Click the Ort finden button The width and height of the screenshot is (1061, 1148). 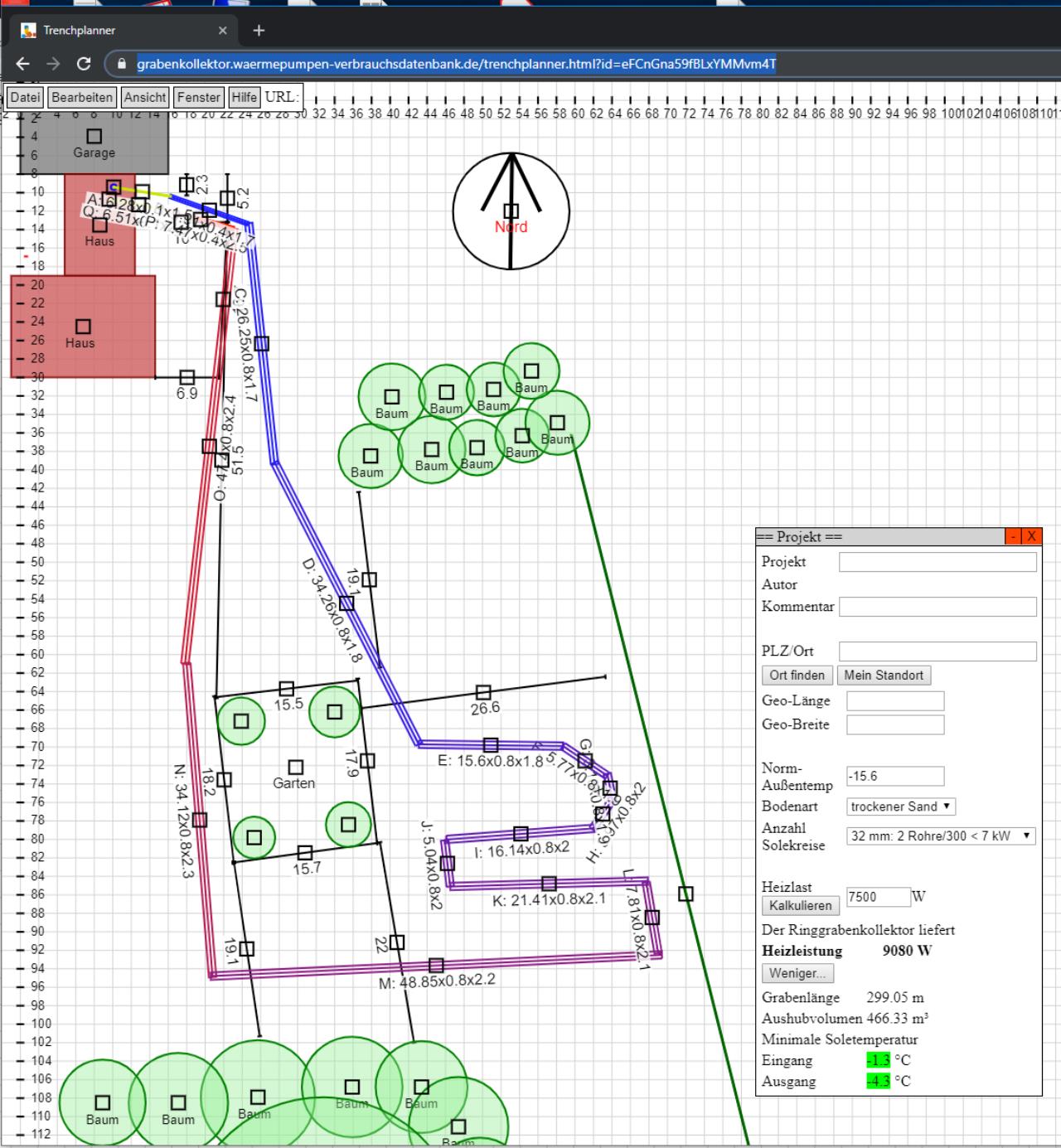pos(797,676)
